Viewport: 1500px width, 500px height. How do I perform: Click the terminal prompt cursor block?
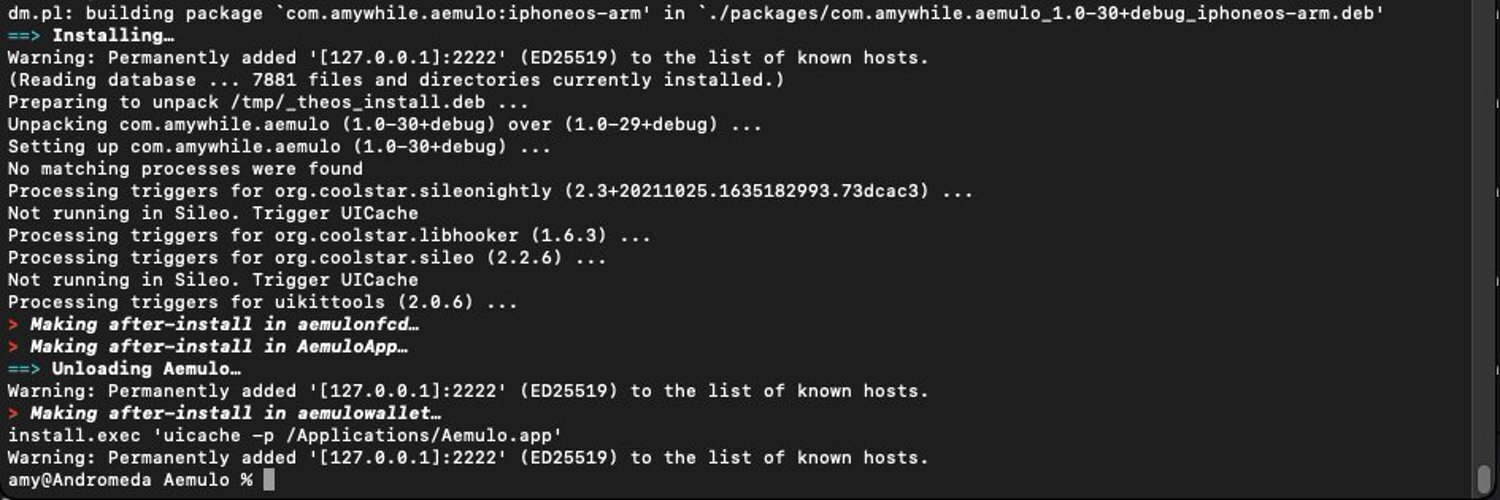[x=268, y=480]
